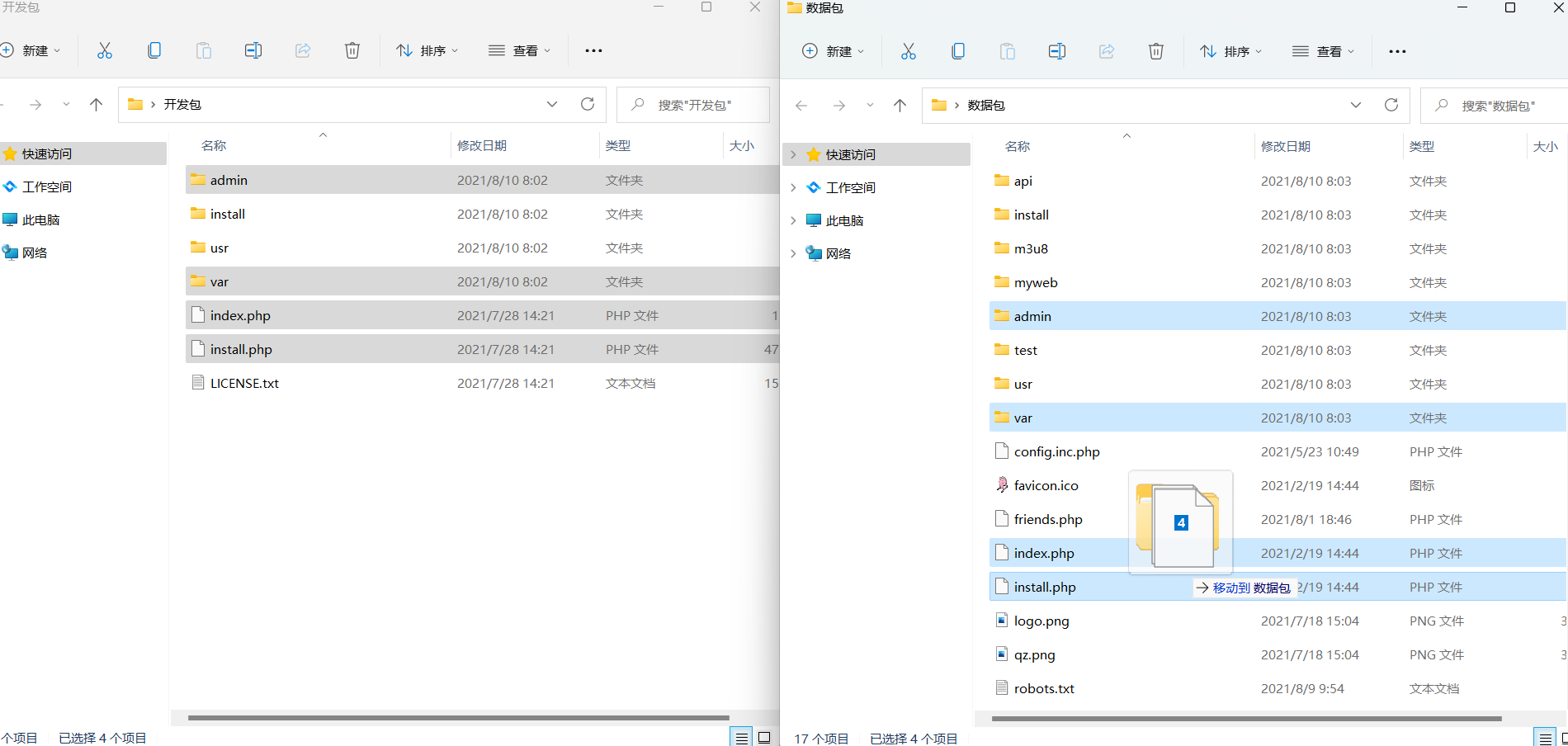Switch to details view in 开发包 status bar
This screenshot has height=746, width=1568.
pyautogui.click(x=742, y=738)
